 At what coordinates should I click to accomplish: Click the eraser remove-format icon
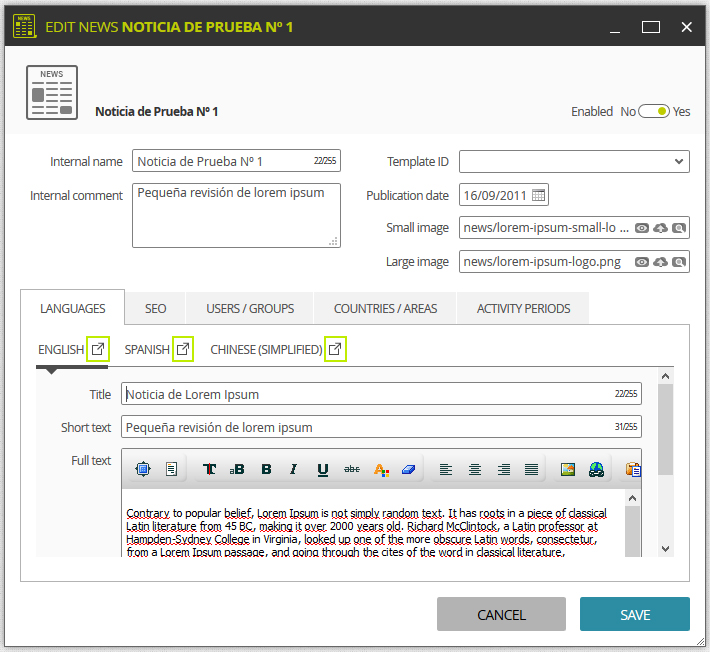408,470
